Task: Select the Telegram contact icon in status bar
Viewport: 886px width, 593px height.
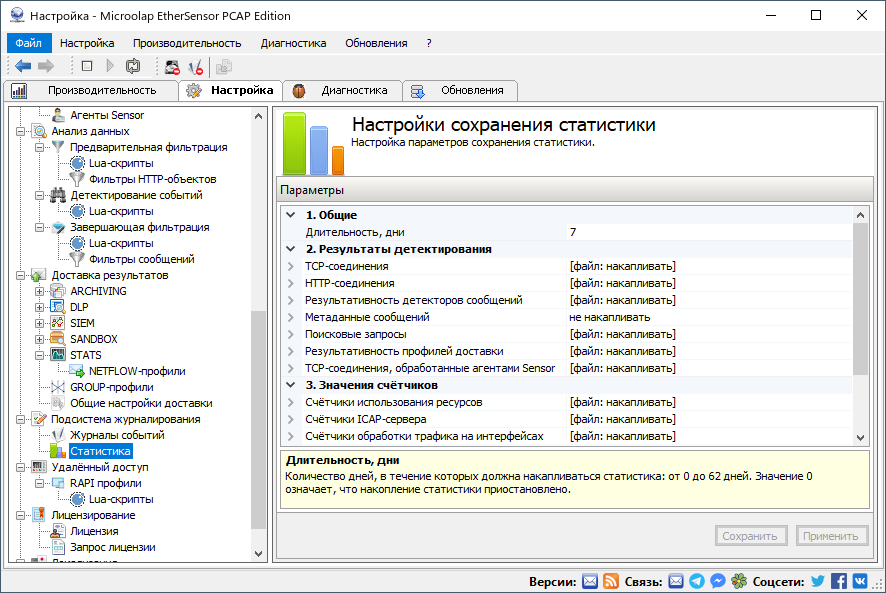Action: (696, 580)
